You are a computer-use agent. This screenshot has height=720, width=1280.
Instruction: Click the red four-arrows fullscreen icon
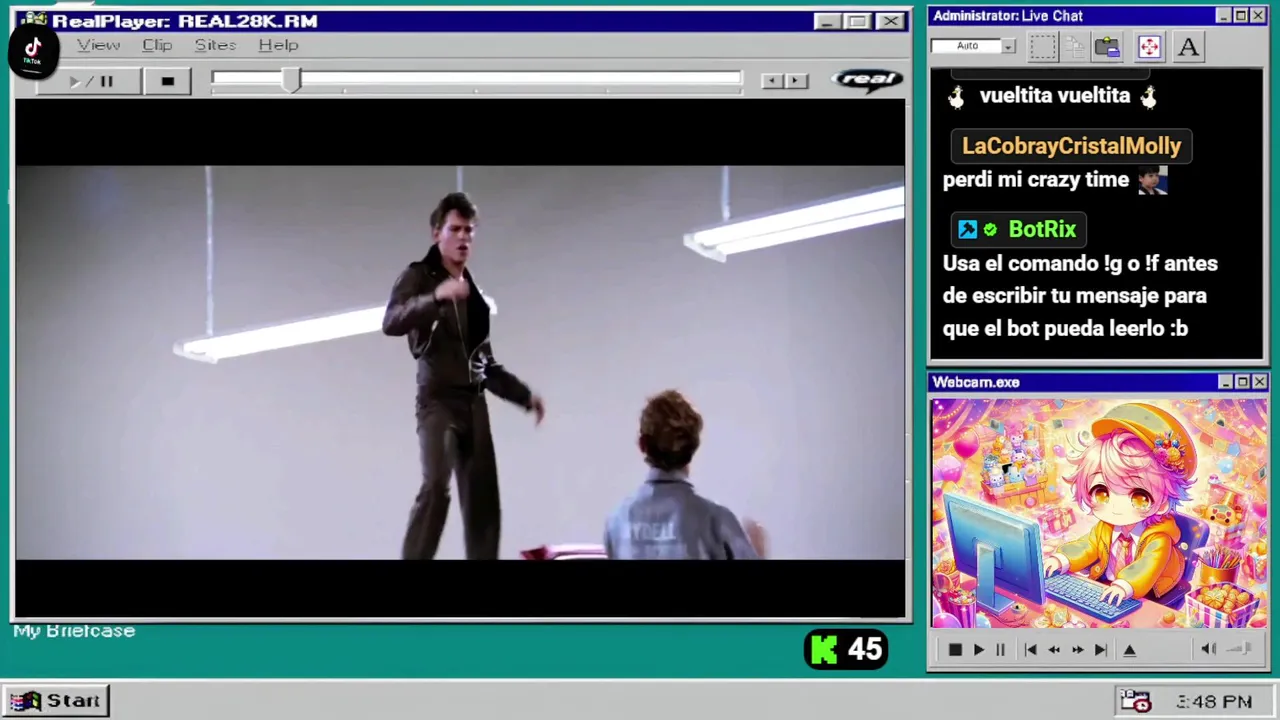click(x=1148, y=46)
